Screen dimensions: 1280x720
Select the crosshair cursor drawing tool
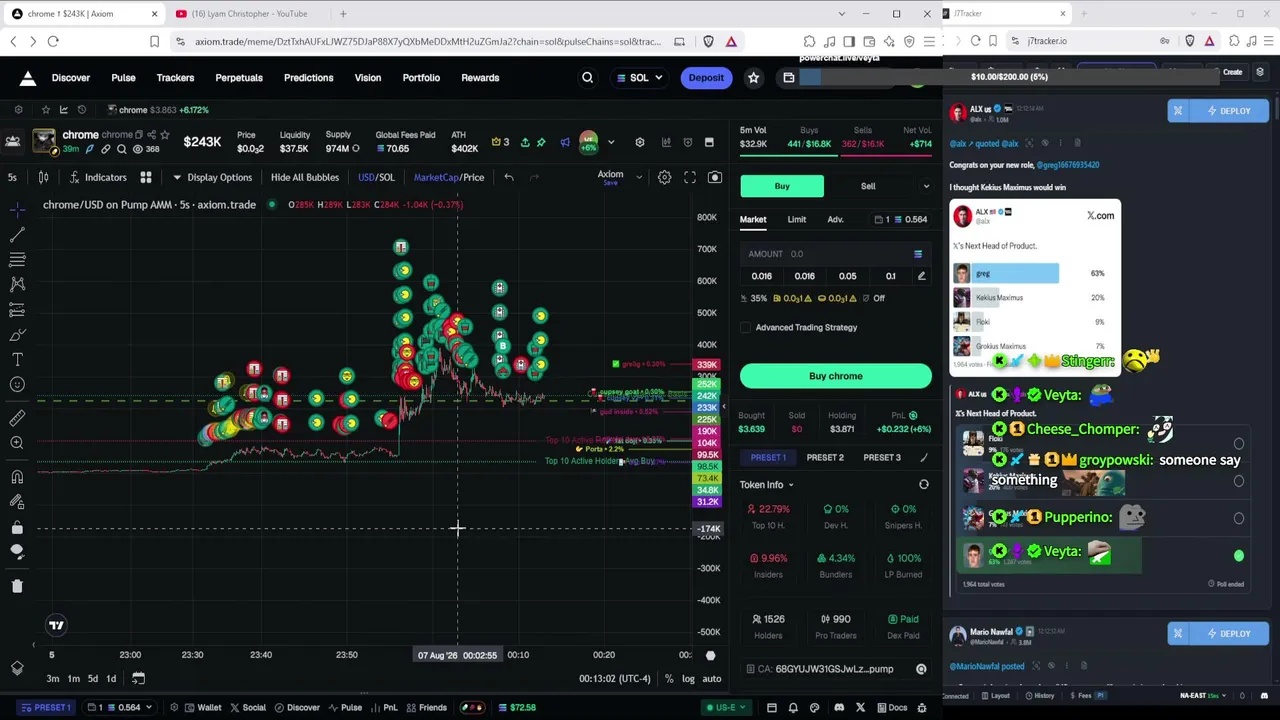(x=17, y=209)
